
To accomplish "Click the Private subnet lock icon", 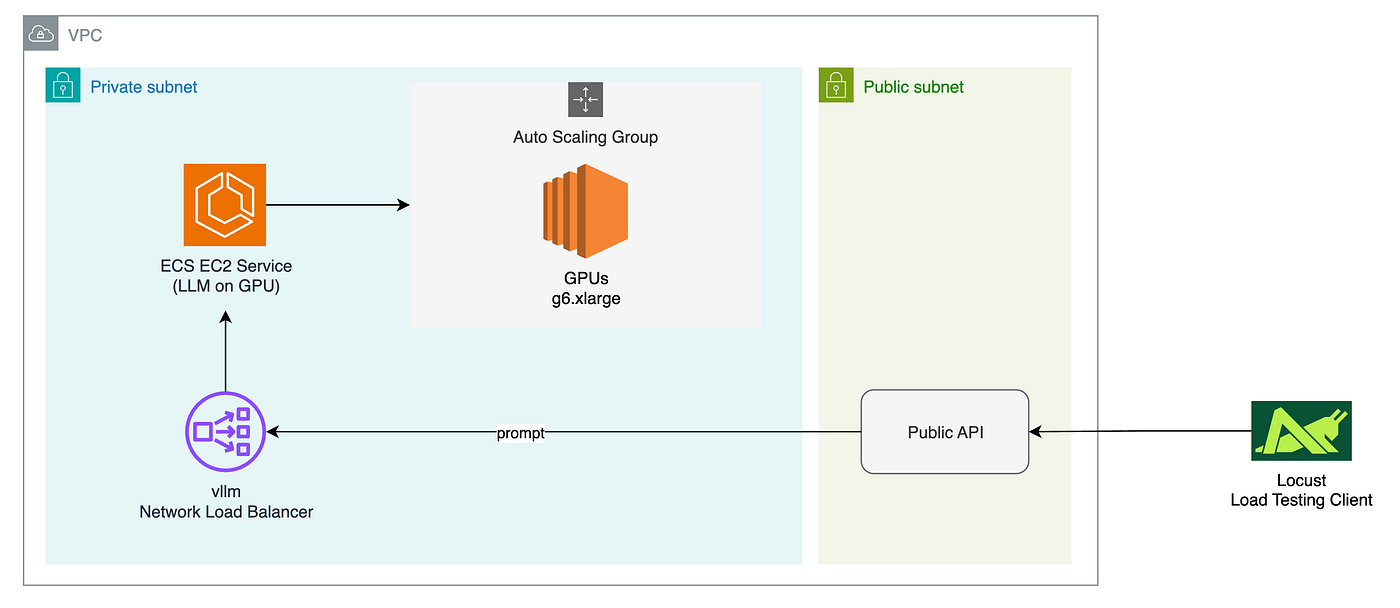I will (62, 86).
